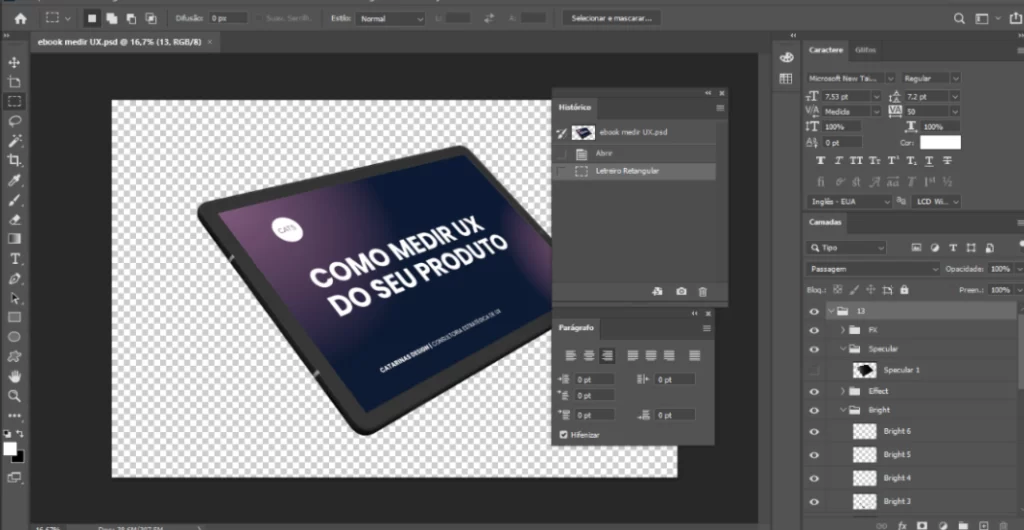Expand the FX layer group
Viewport: 1024px width, 530px height.
click(x=843, y=330)
